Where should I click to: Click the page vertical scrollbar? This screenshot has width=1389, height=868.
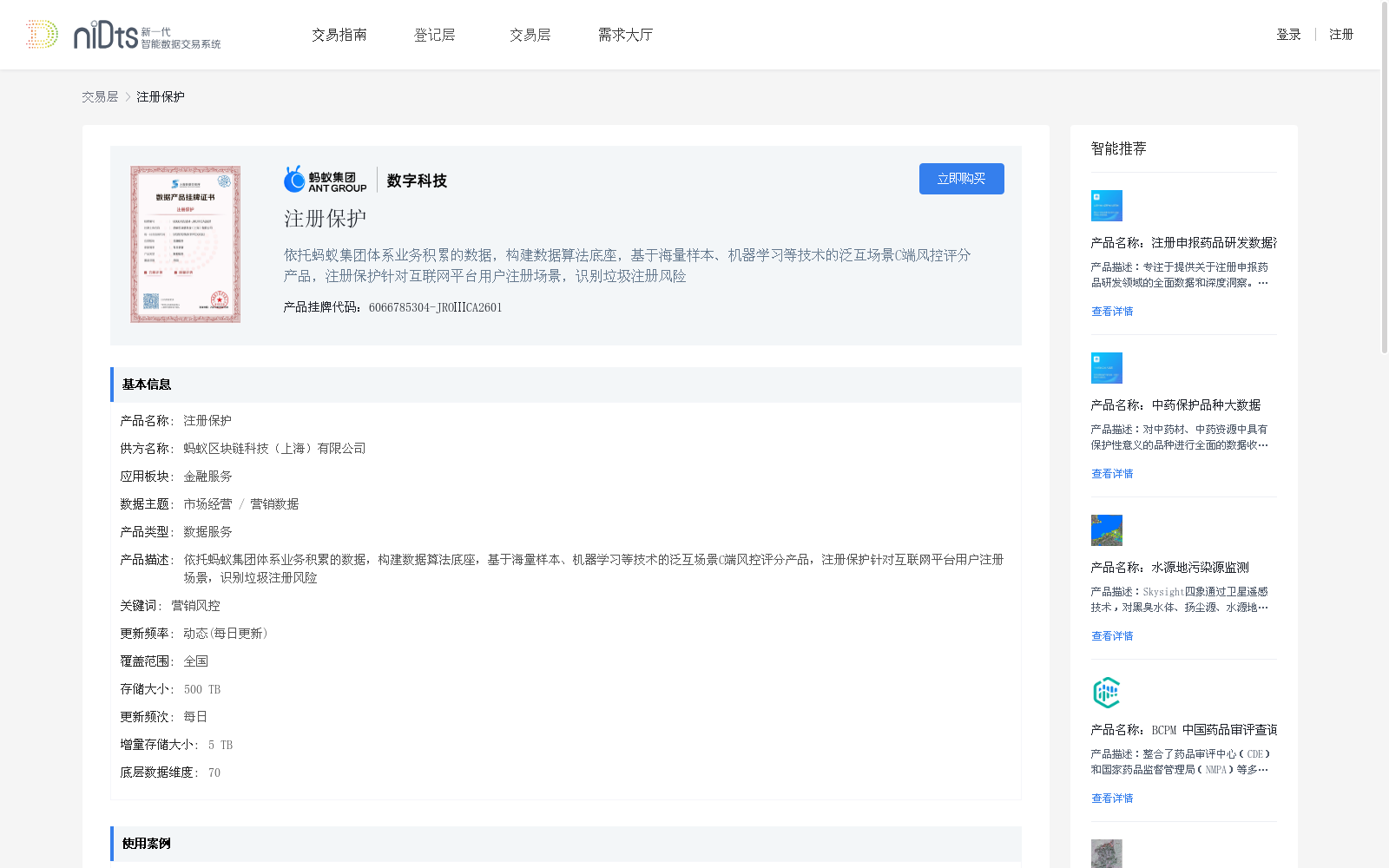pyautogui.click(x=1385, y=178)
